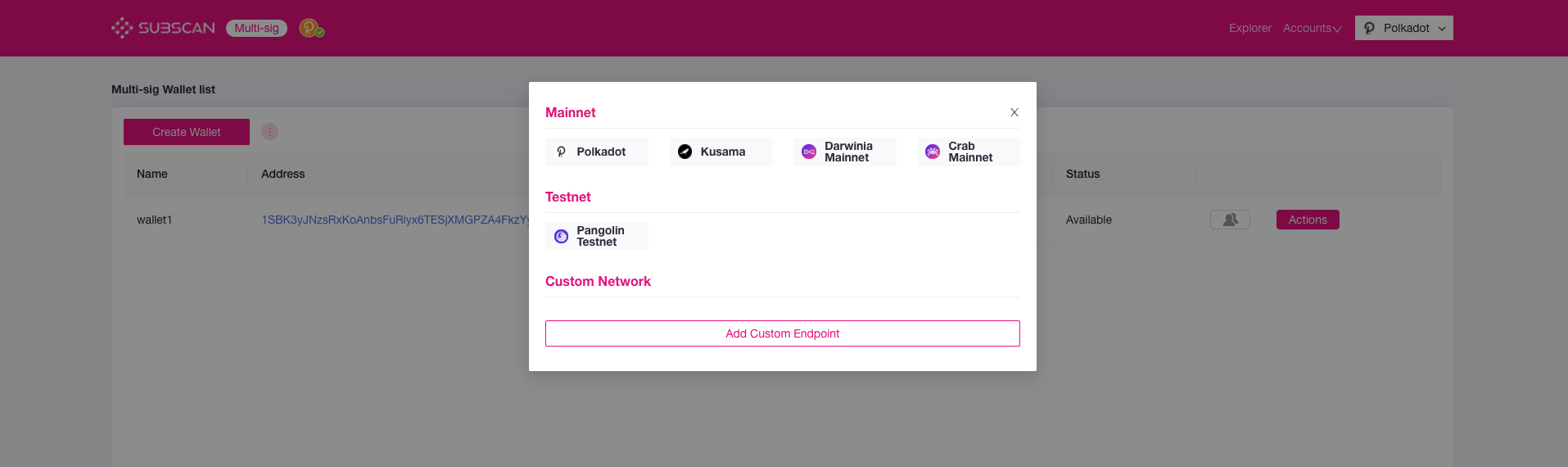Click the Crab Mainnet logo icon
This screenshot has width=1568, height=467.
933,152
